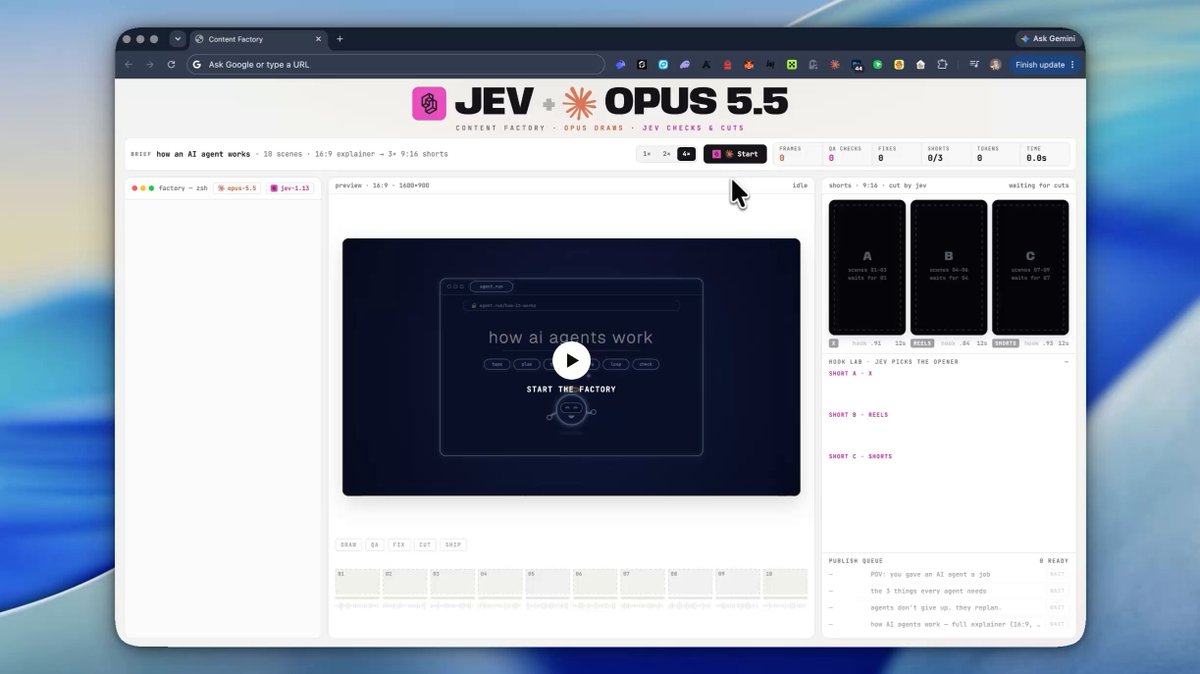Viewport: 1200px width, 674px height.
Task: Click the REELS platform badge
Action: coord(922,343)
